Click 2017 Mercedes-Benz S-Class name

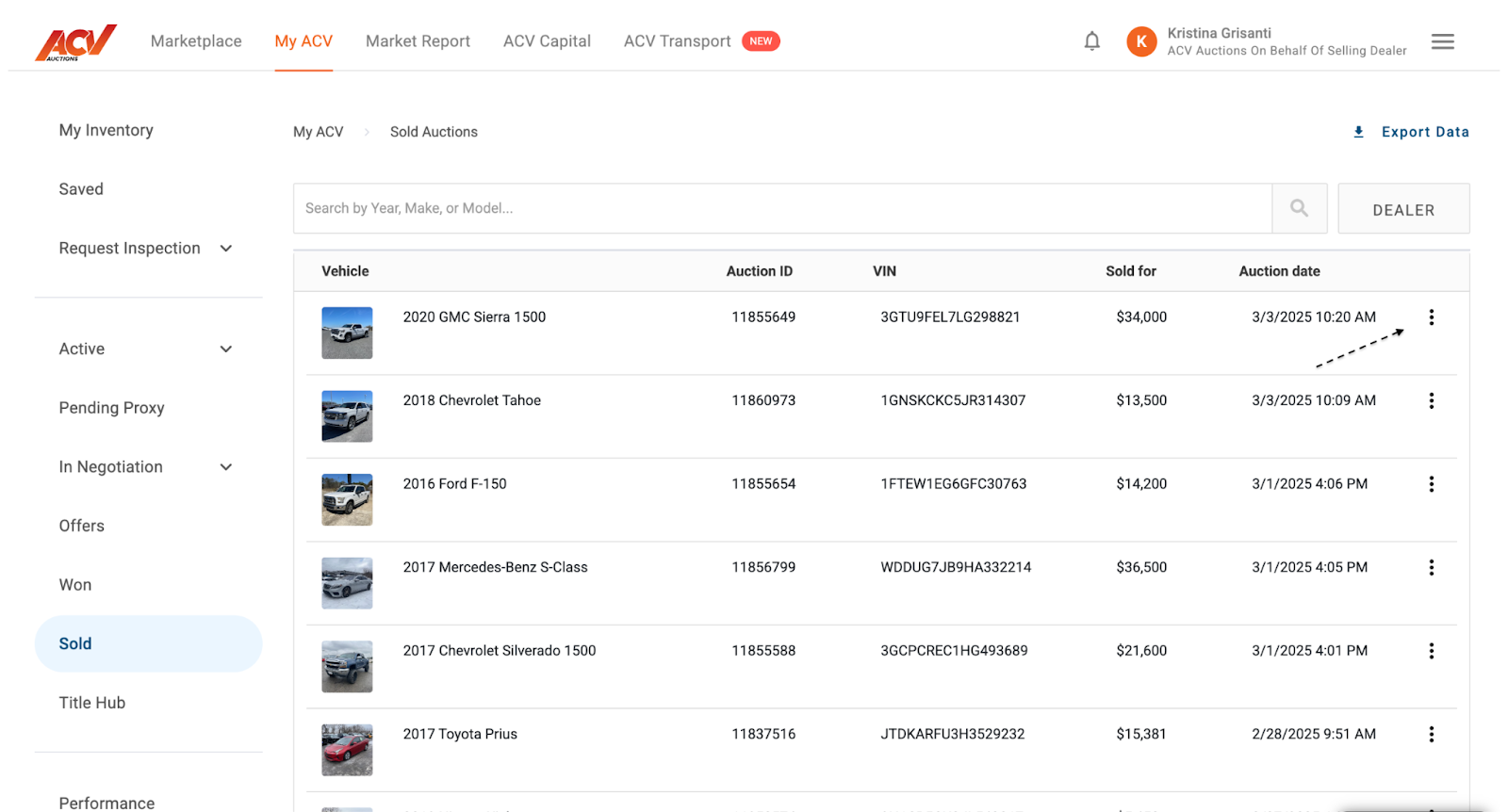point(495,567)
